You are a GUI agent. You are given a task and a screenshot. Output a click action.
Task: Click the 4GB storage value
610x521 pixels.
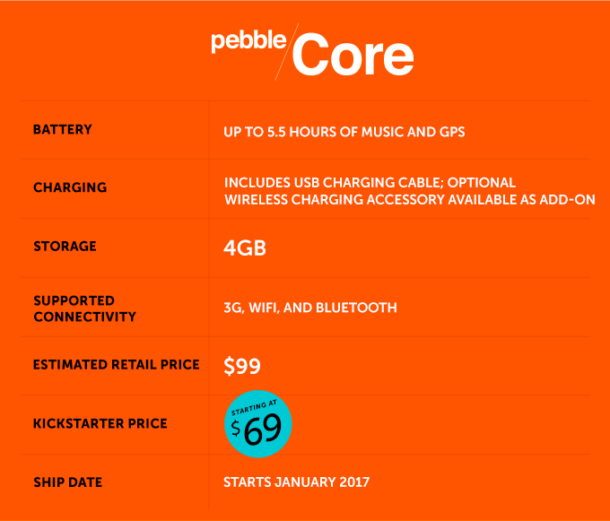point(245,247)
